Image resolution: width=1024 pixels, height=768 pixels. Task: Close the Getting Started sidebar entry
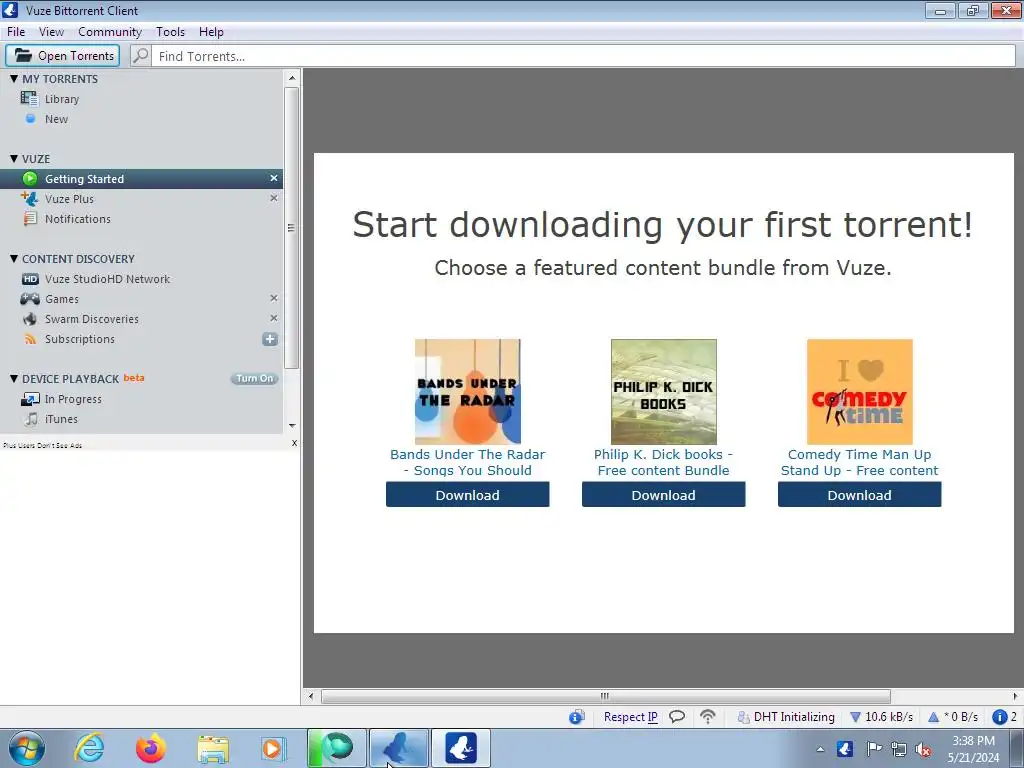tap(274, 178)
